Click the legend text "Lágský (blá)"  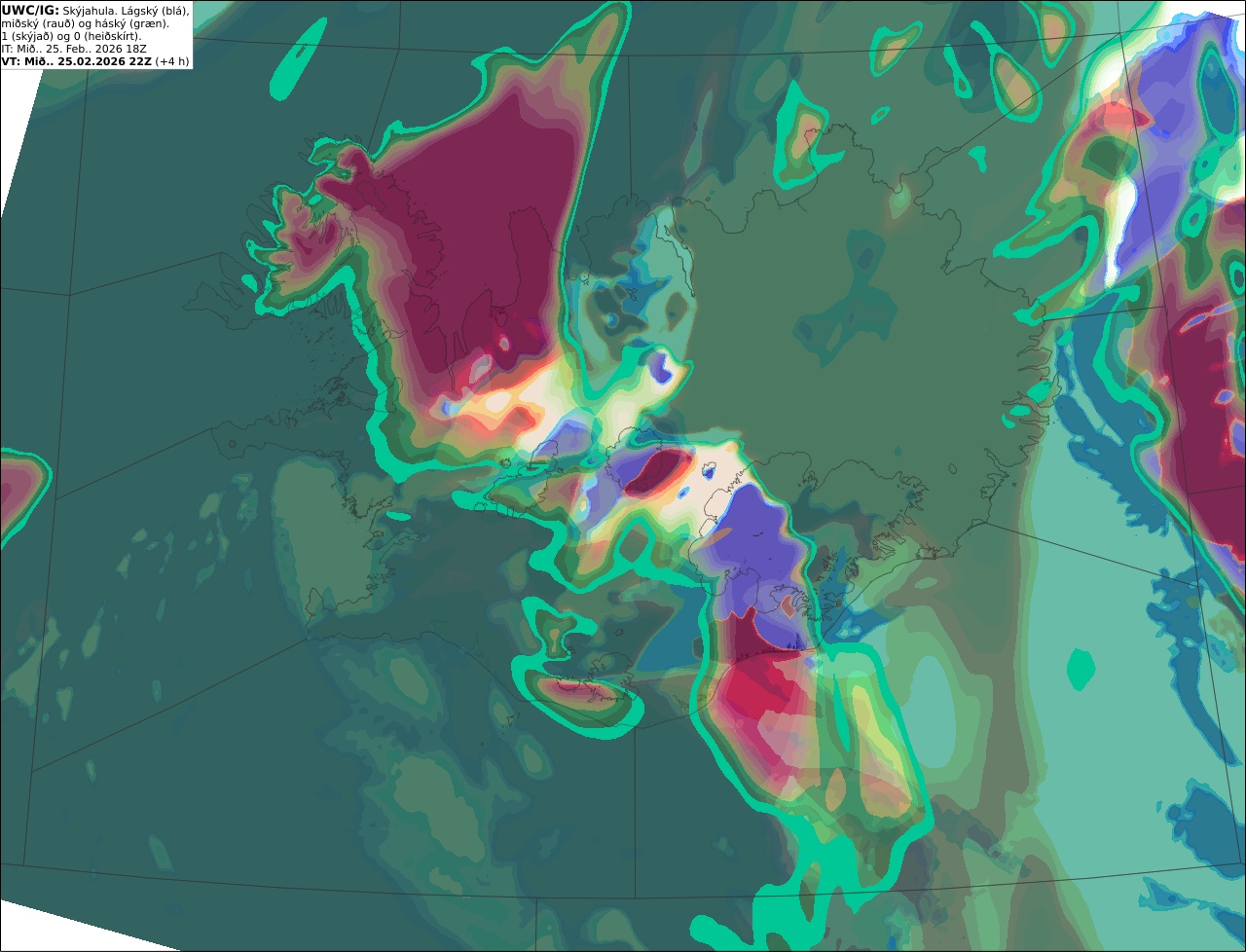point(153,11)
